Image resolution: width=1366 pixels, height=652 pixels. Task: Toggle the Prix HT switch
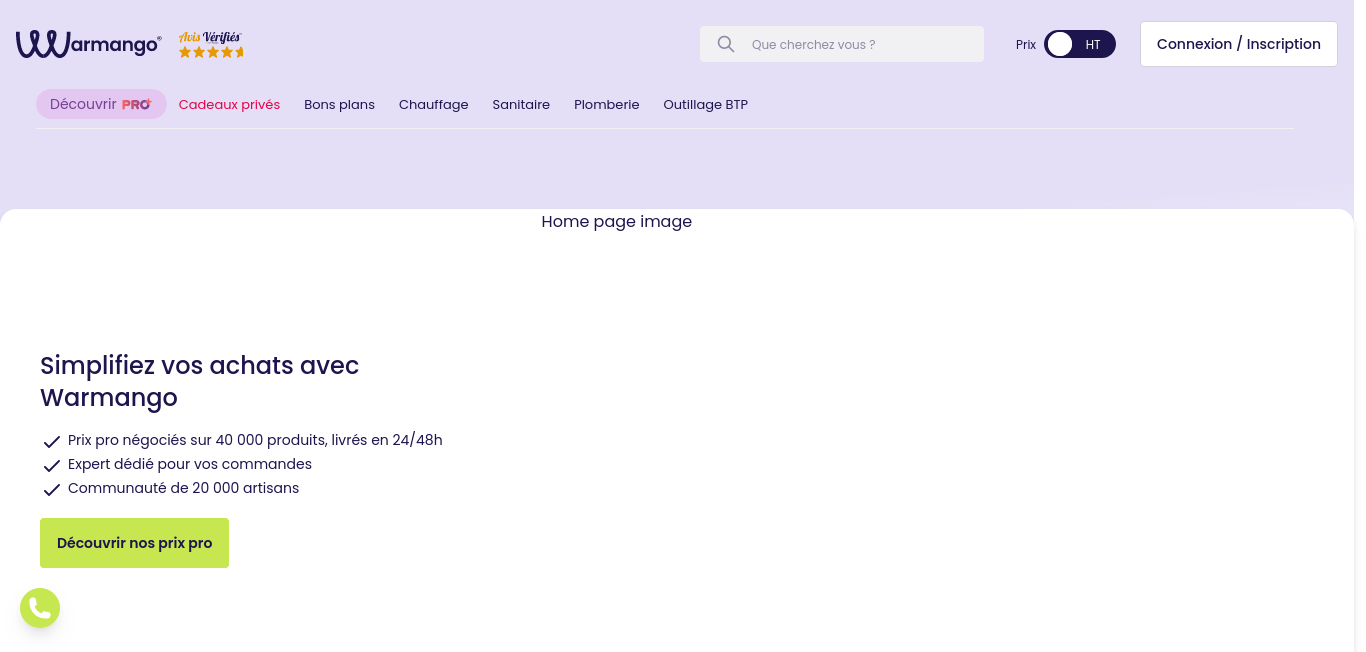point(1080,44)
